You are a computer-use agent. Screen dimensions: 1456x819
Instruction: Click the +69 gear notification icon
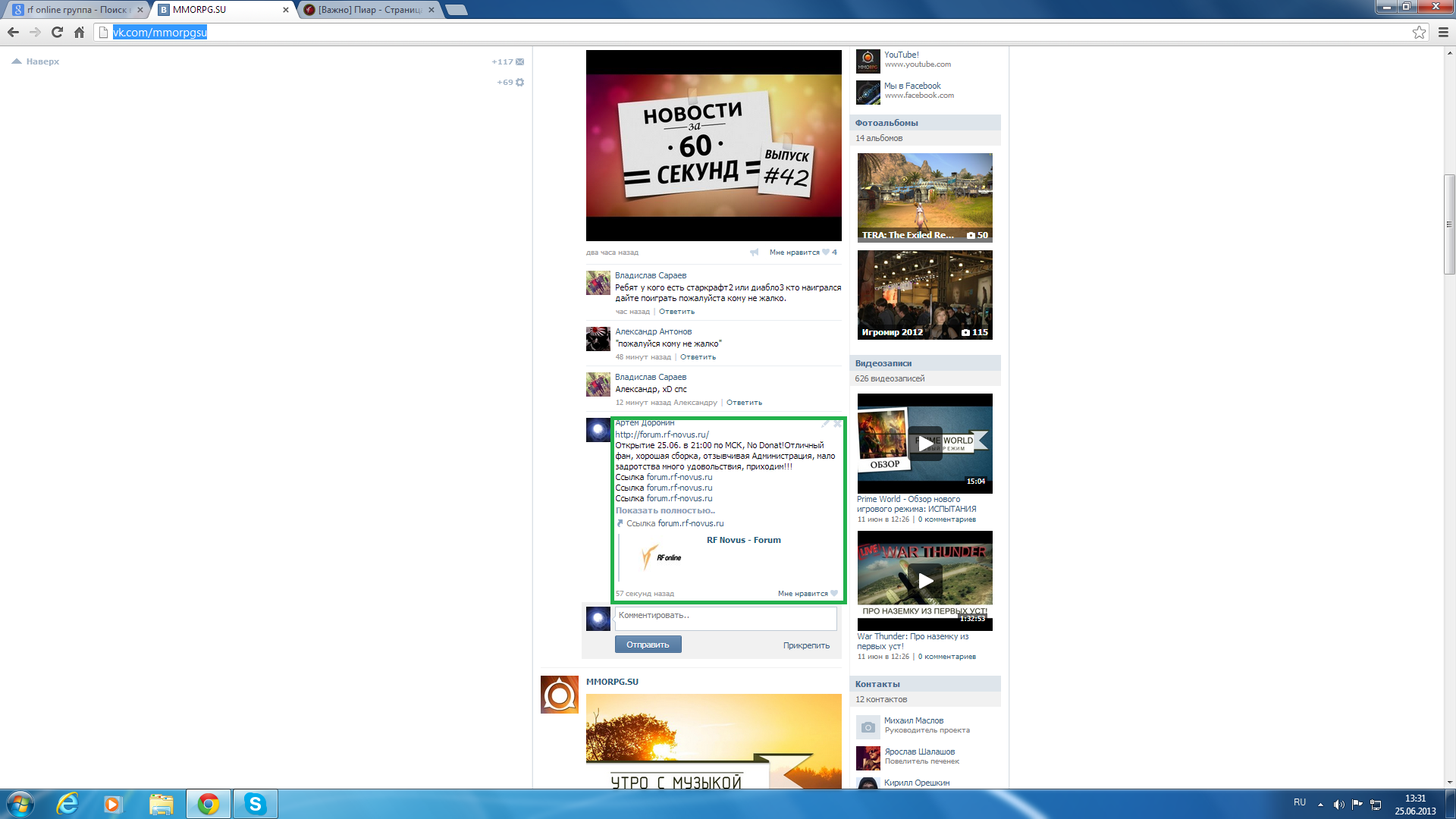tap(519, 82)
